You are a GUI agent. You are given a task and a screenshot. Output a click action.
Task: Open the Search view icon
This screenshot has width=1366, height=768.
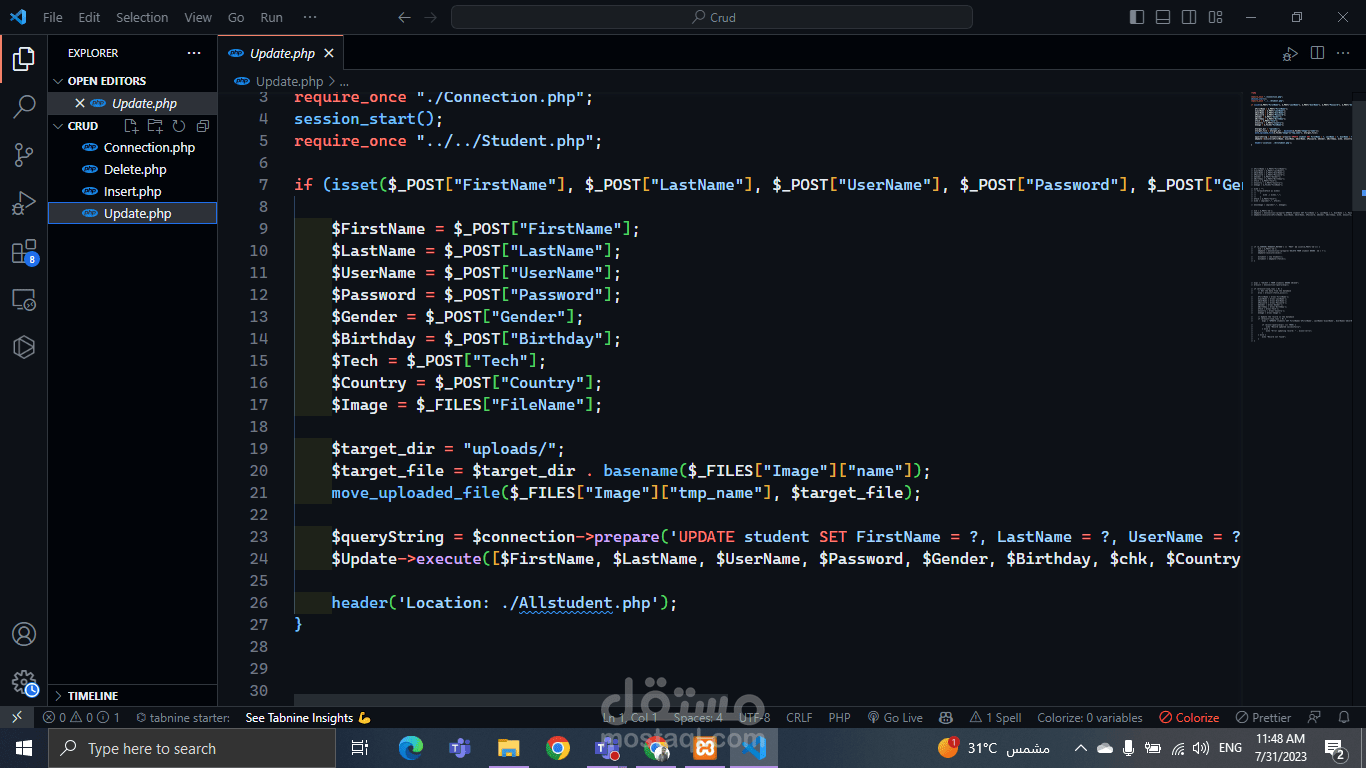(x=24, y=107)
